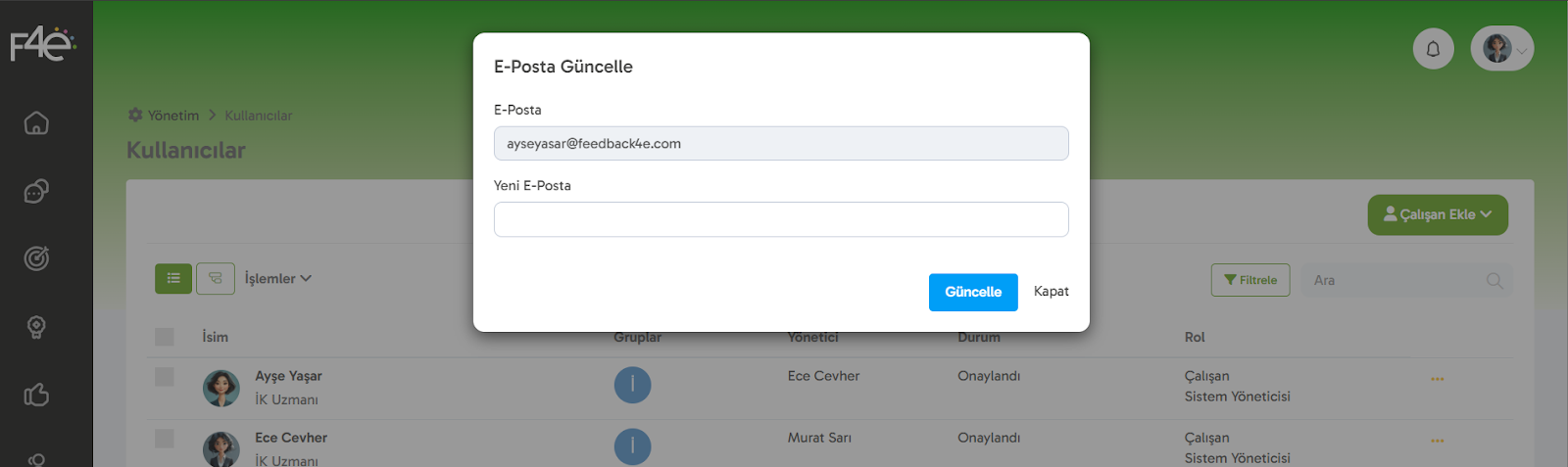
Task: Select the Ece Cevher row checkbox
Action: tap(165, 439)
